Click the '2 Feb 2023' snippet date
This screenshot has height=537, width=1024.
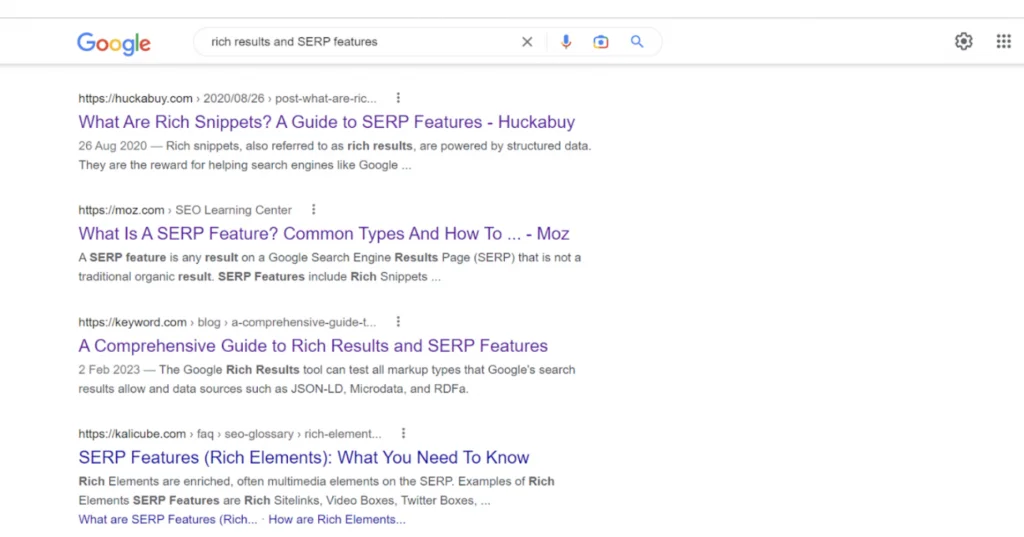[x=109, y=370]
